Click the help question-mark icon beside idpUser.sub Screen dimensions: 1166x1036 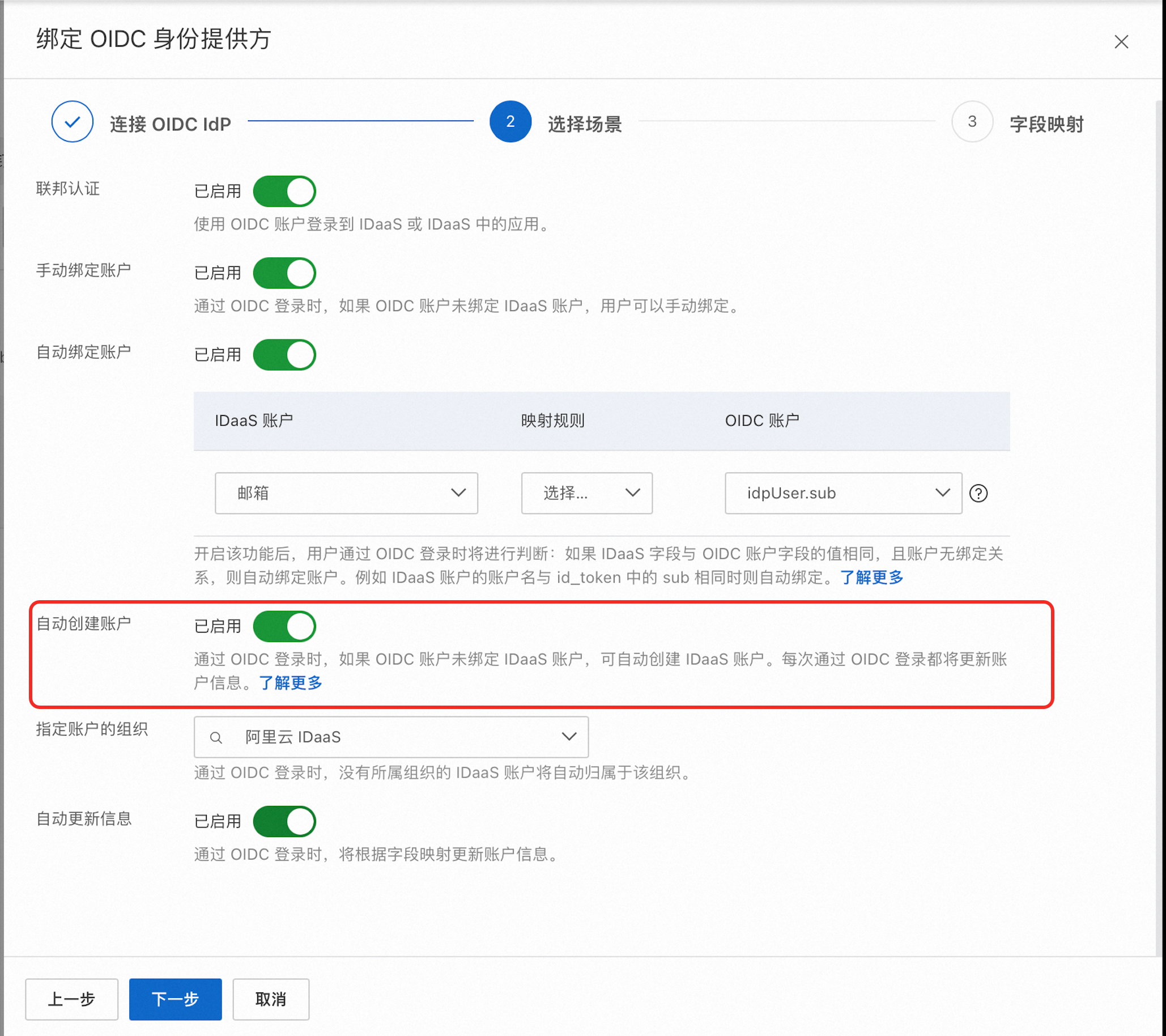tap(978, 493)
